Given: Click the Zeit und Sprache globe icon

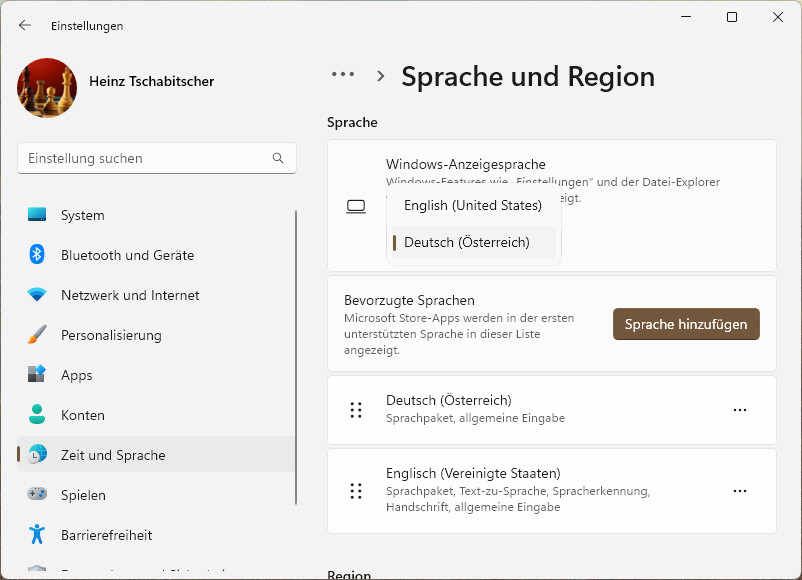Looking at the screenshot, I should [x=37, y=454].
